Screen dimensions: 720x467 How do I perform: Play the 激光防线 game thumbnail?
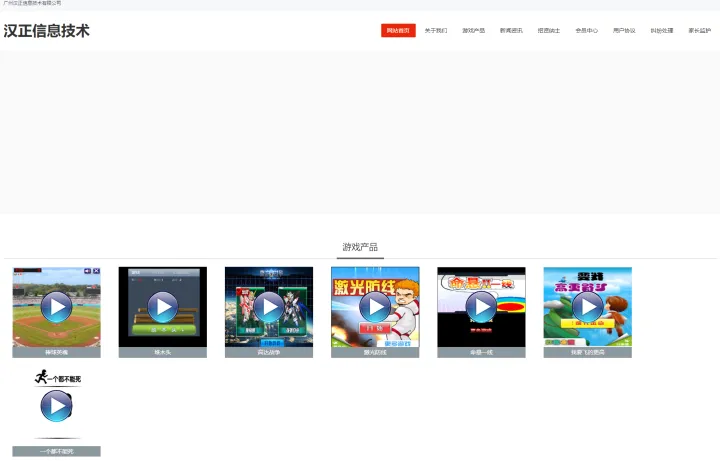tap(375, 307)
